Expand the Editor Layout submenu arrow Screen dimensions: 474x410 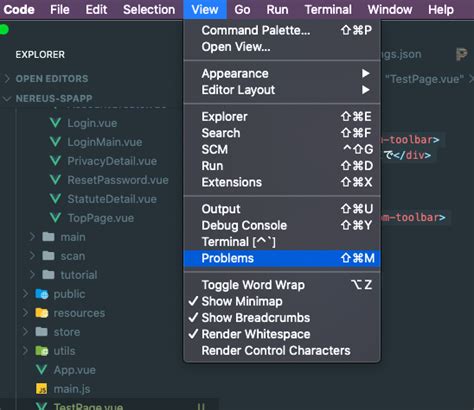(x=366, y=90)
